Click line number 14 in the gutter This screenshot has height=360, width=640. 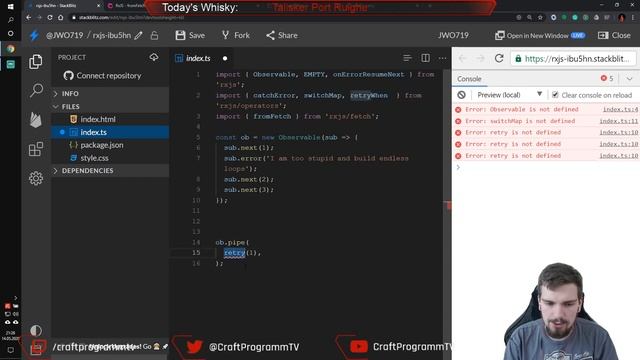point(196,242)
